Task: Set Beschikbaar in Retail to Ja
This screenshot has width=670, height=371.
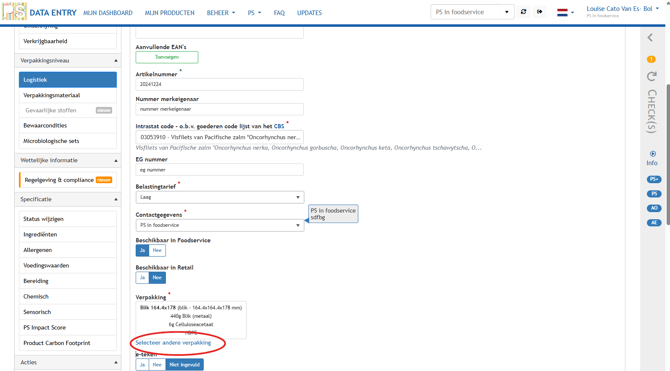Action: (142, 278)
